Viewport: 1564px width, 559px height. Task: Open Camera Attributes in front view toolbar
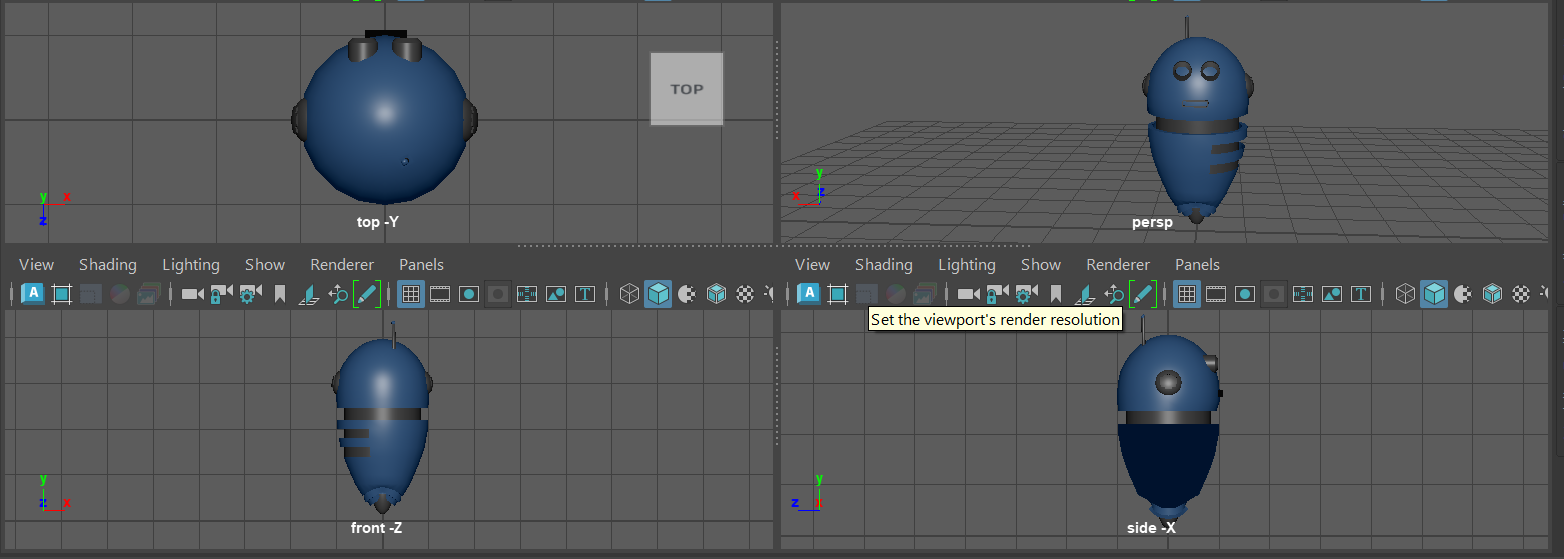250,294
